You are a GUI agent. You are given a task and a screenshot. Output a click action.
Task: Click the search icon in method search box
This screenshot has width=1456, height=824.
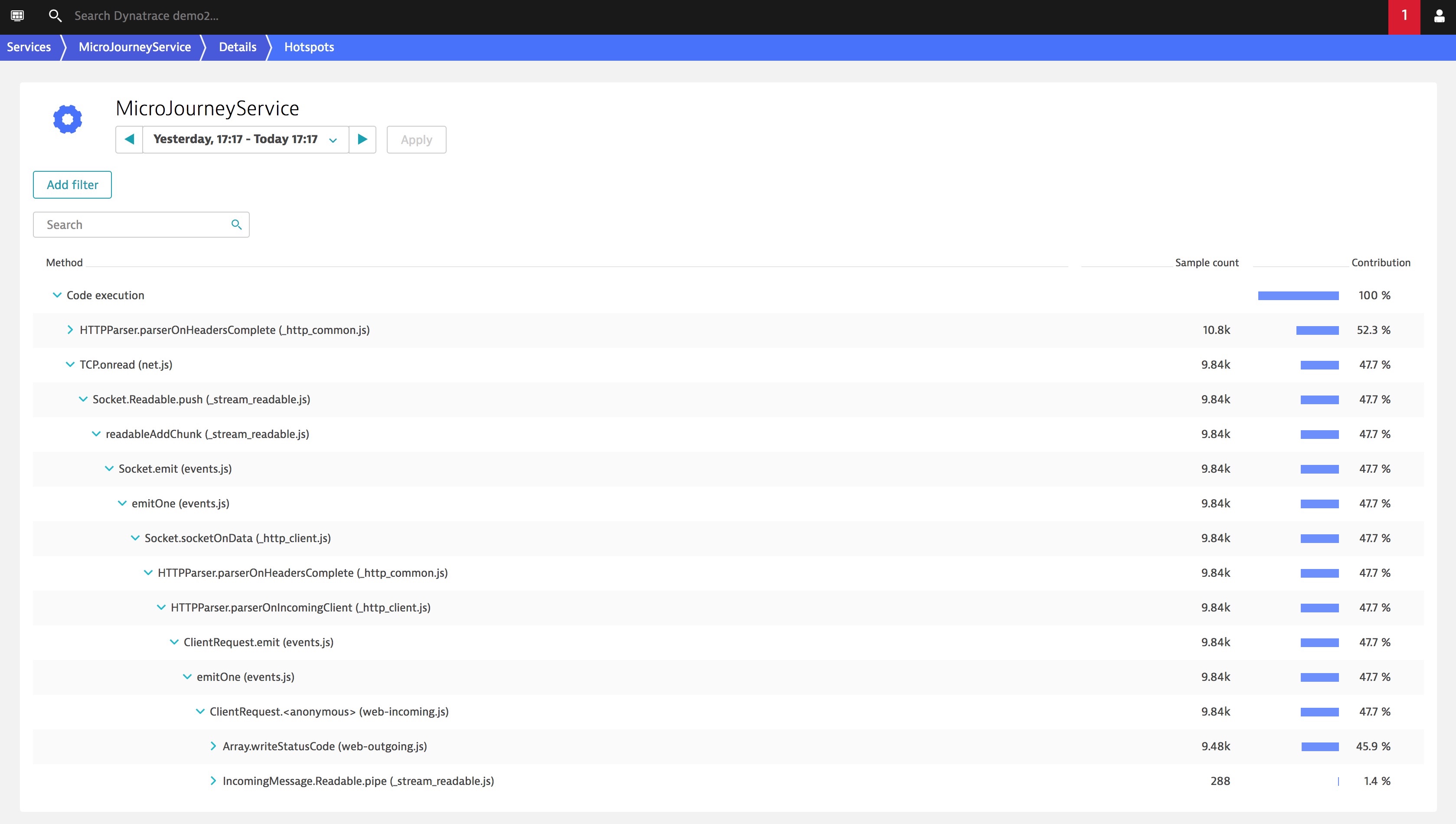236,225
